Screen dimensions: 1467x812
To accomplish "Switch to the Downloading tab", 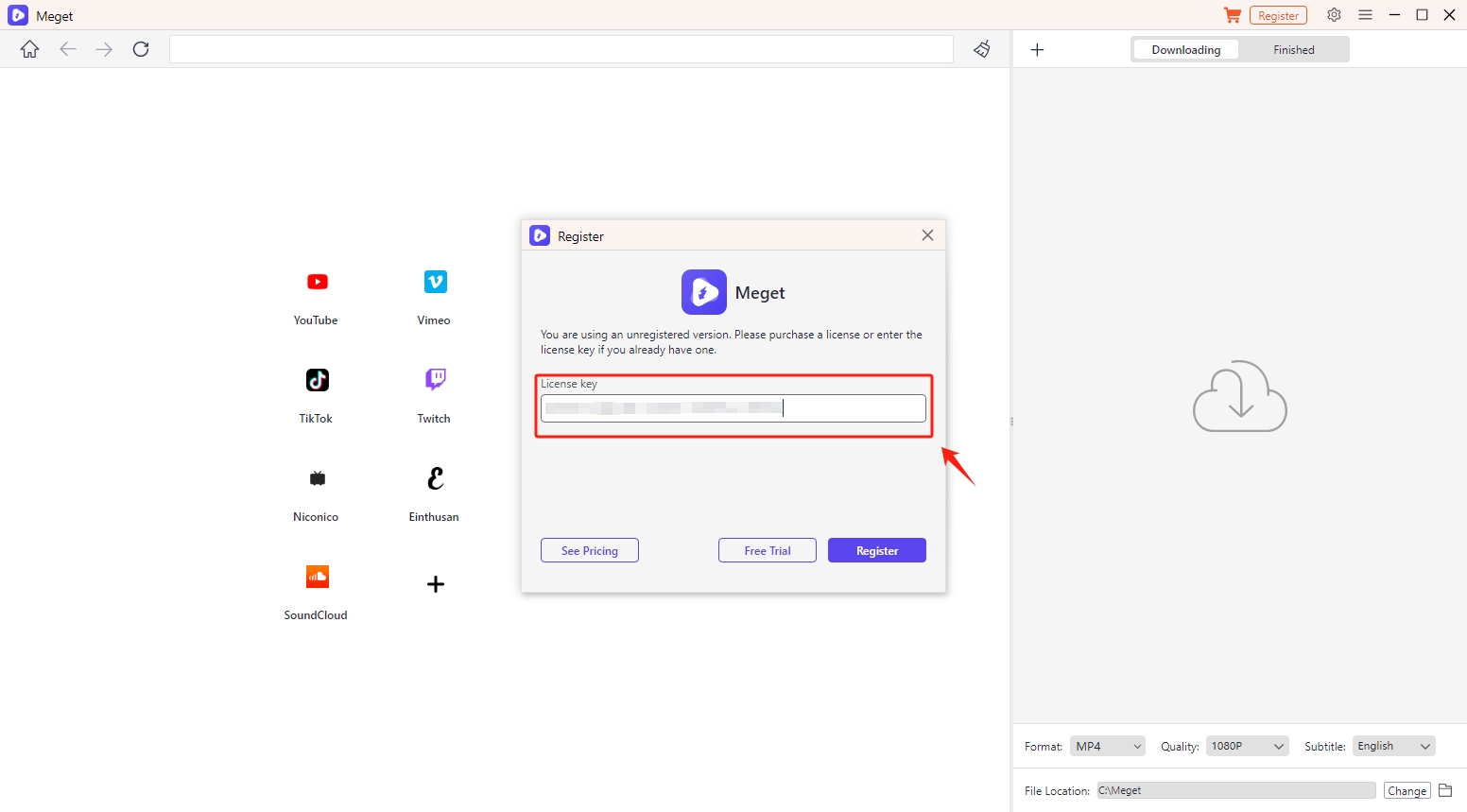I will coord(1185,50).
